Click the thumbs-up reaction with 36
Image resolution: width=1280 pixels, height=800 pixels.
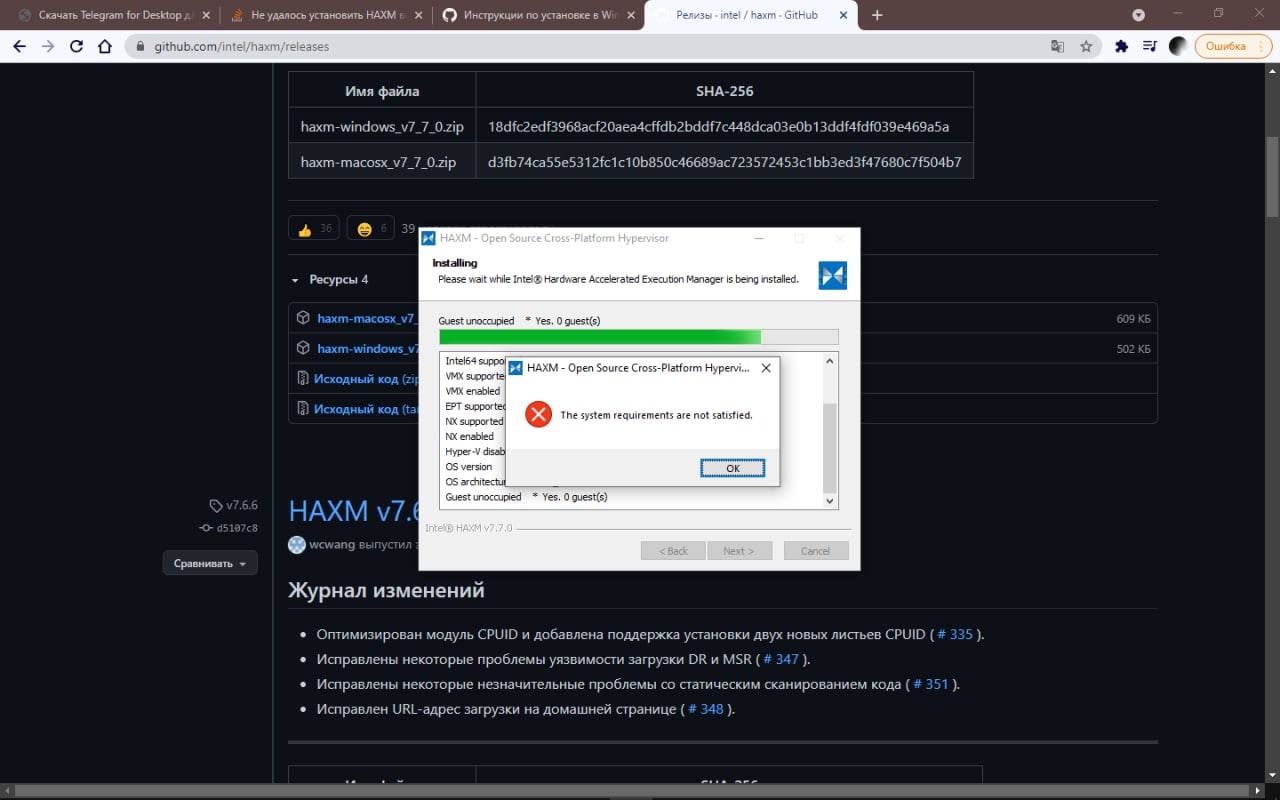(314, 228)
